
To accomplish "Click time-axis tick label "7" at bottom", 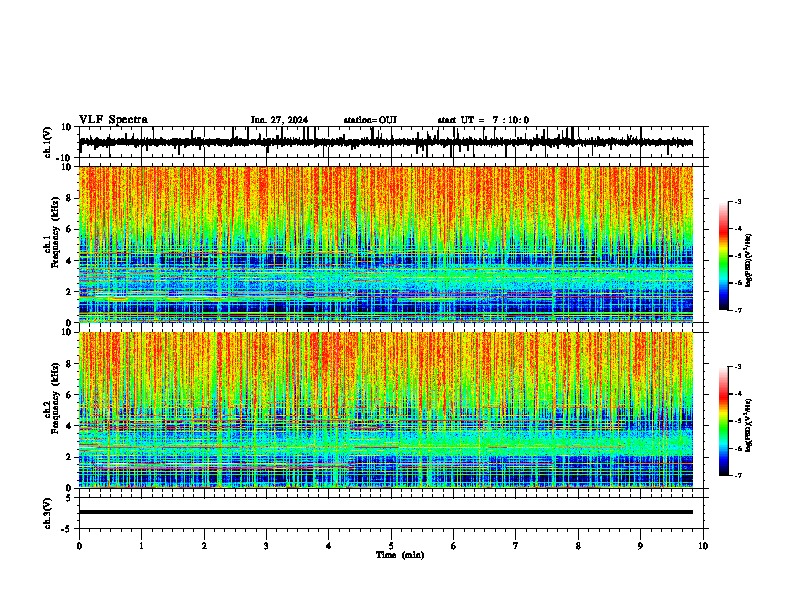I will [516, 546].
